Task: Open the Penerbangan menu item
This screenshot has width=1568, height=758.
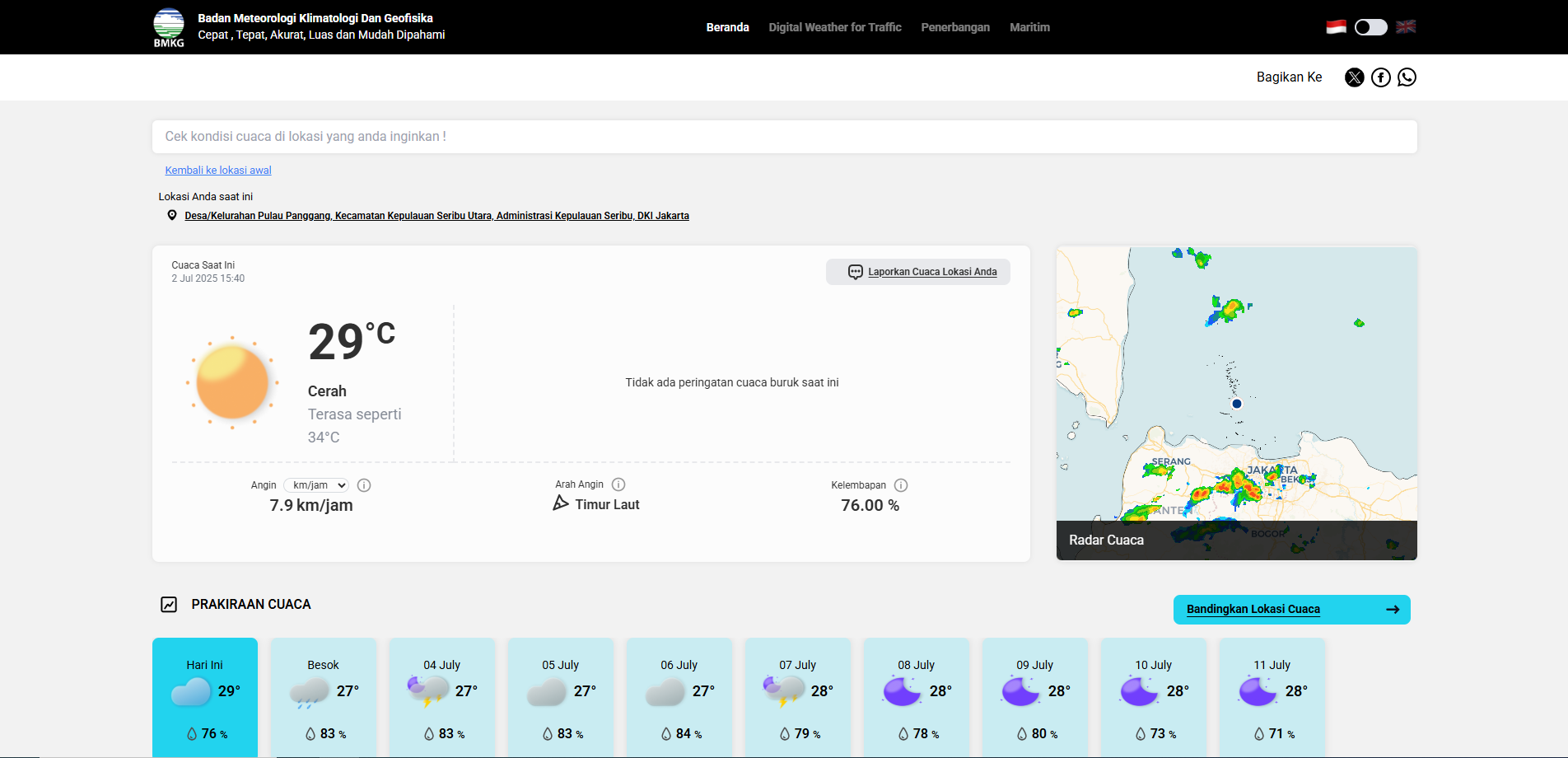Action: click(955, 27)
